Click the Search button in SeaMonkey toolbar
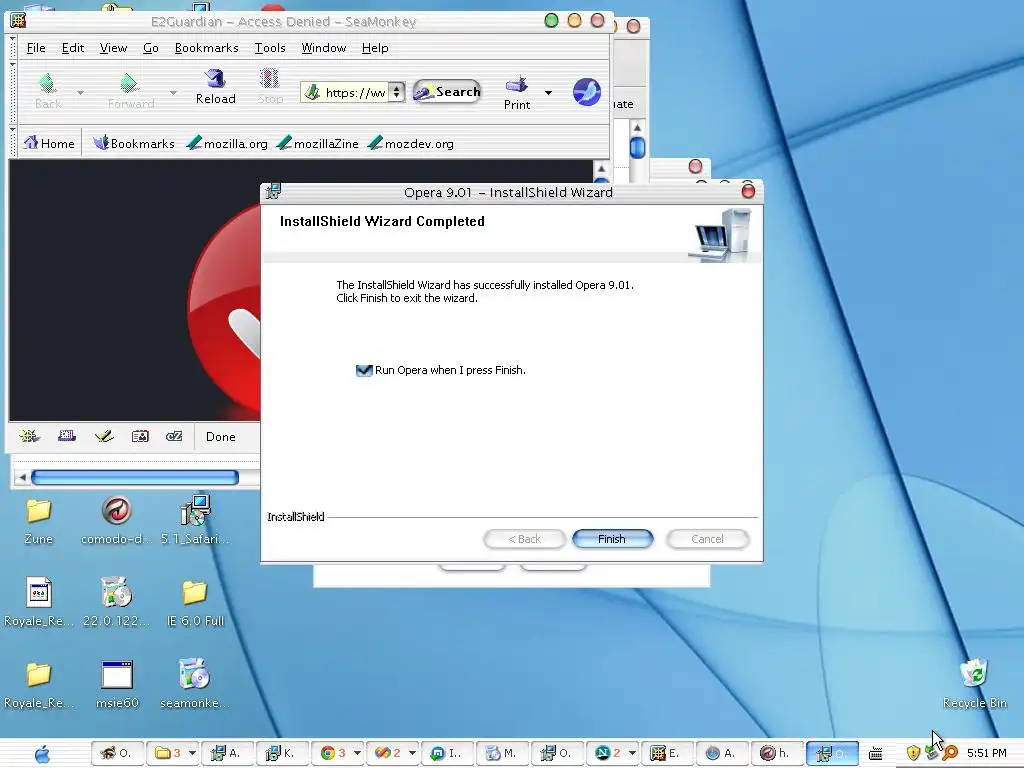 [x=447, y=92]
